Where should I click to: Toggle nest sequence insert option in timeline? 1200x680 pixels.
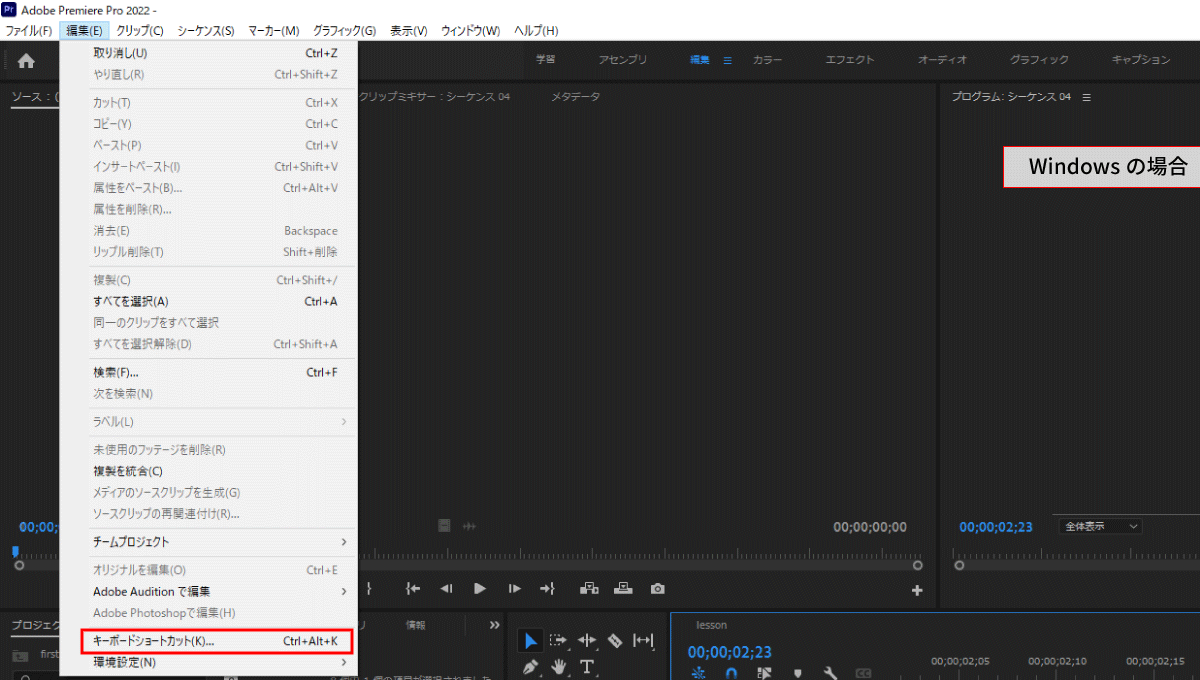pyautogui.click(x=699, y=673)
